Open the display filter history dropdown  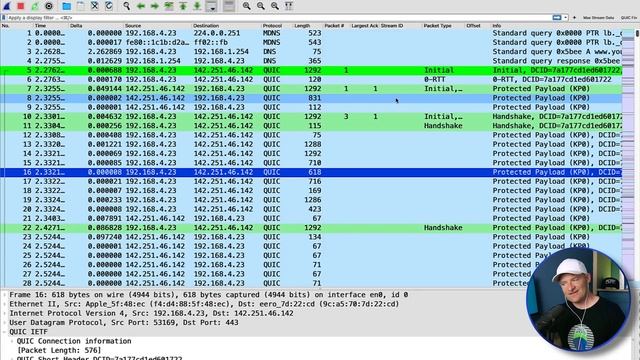(x=565, y=18)
